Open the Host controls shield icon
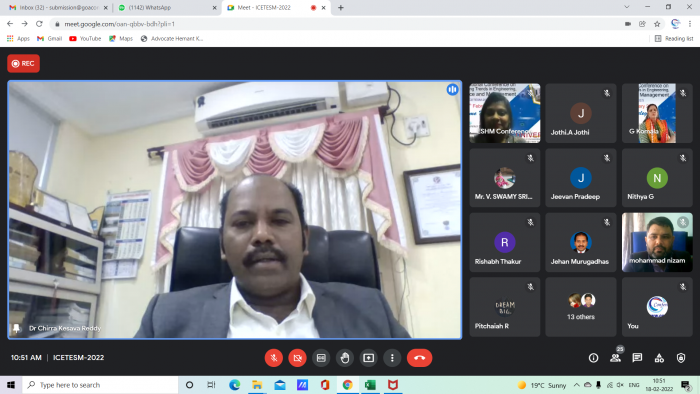Image resolution: width=700 pixels, height=394 pixels. (681, 358)
